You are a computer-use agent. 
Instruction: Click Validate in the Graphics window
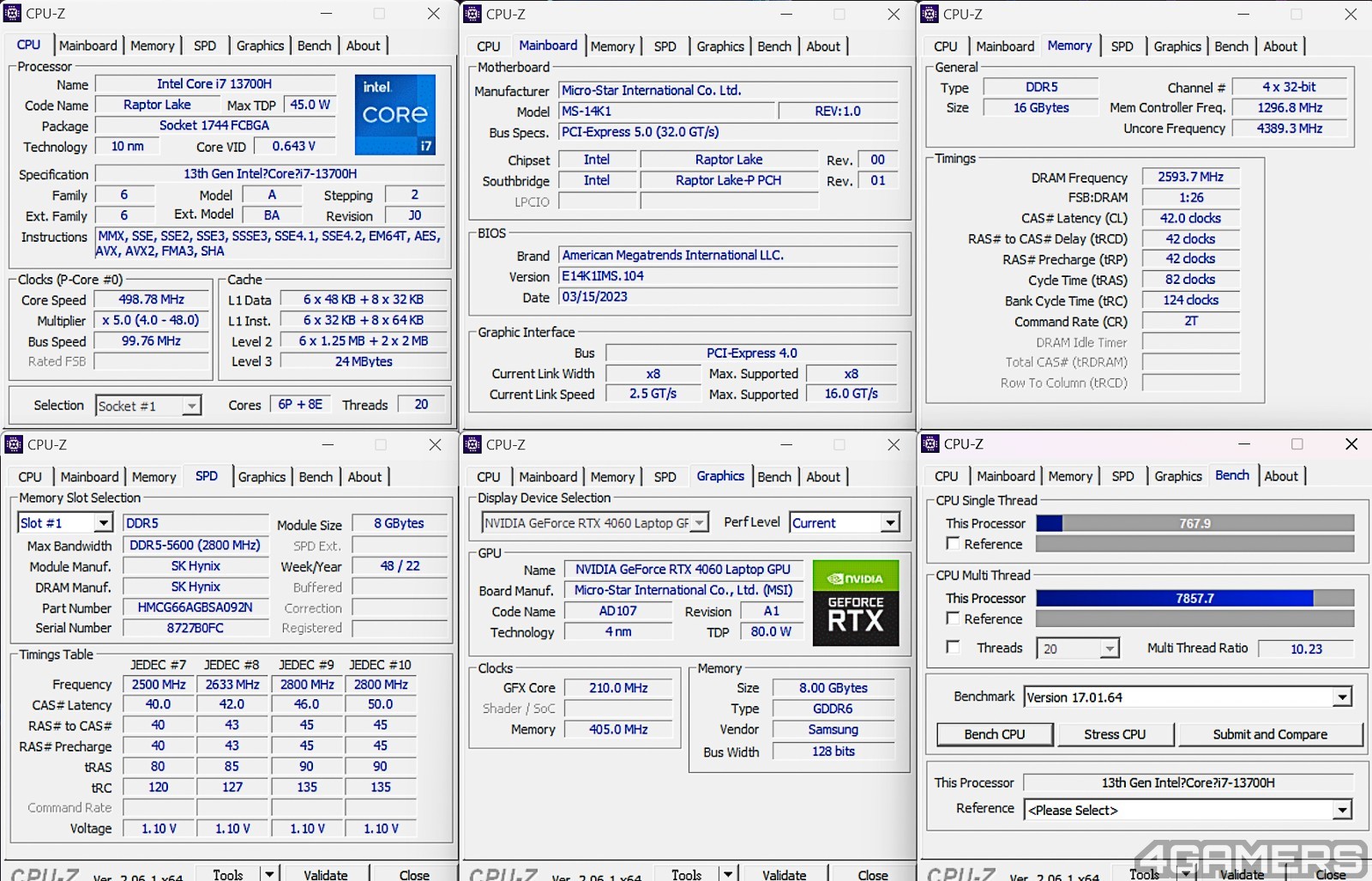pos(785,874)
